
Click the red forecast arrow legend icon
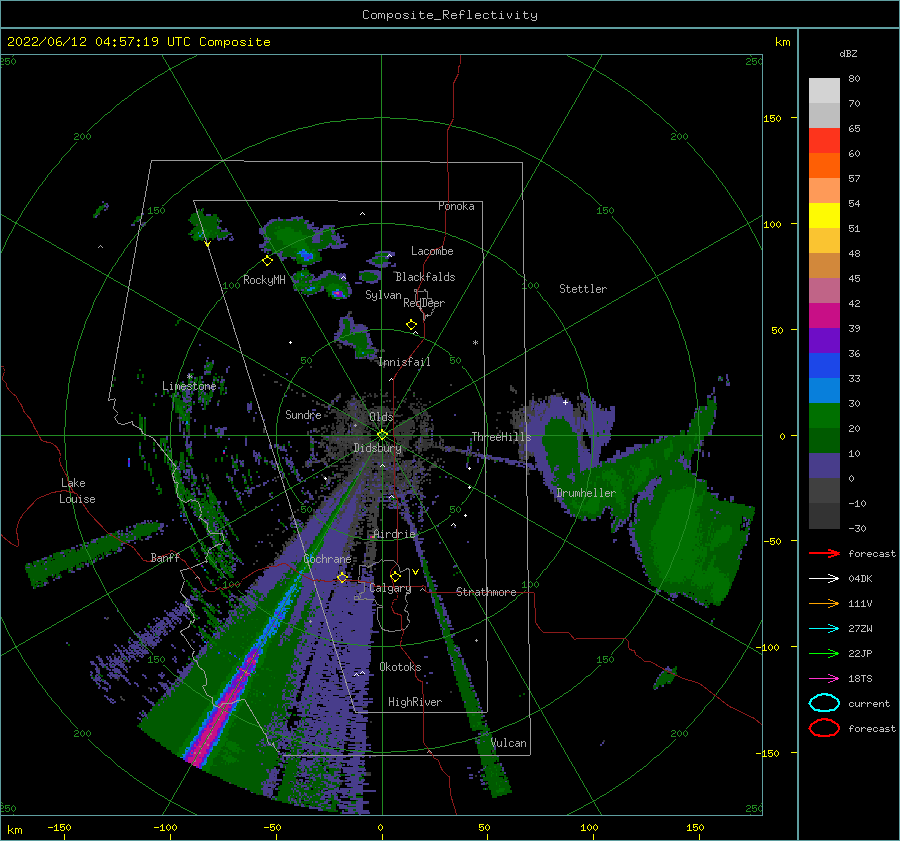(824, 553)
